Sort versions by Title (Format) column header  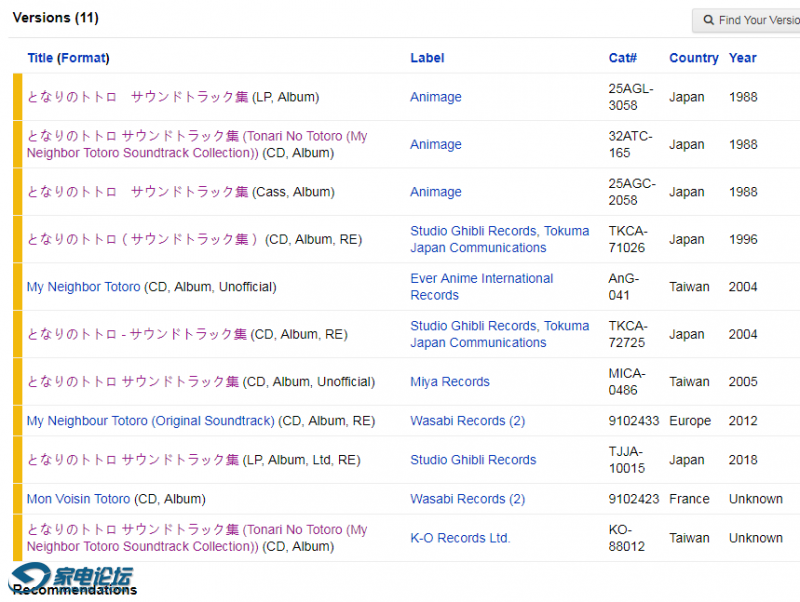(68, 58)
